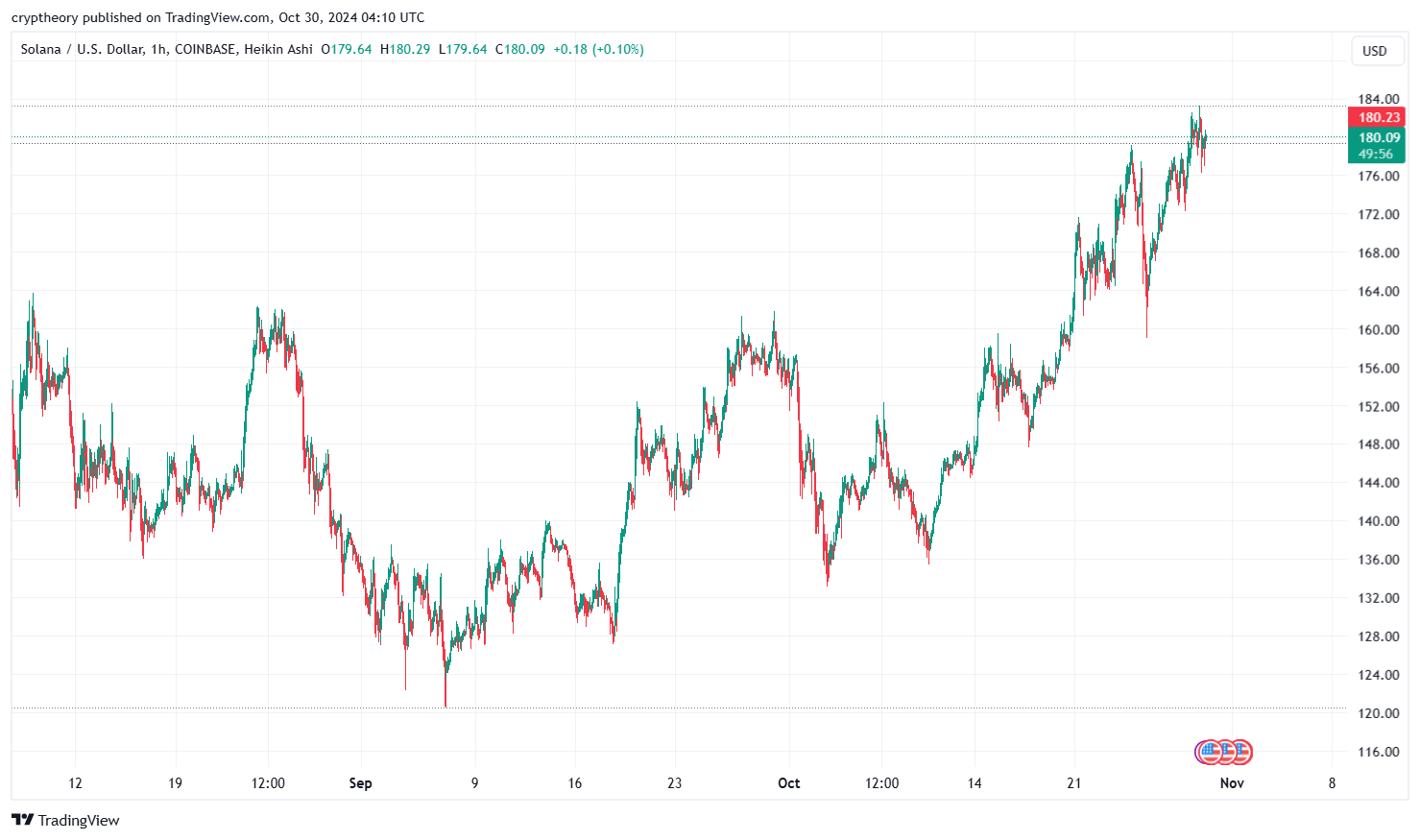Click the 140.00 price axis label
Screen dimensions: 1420x840
click(x=1378, y=520)
